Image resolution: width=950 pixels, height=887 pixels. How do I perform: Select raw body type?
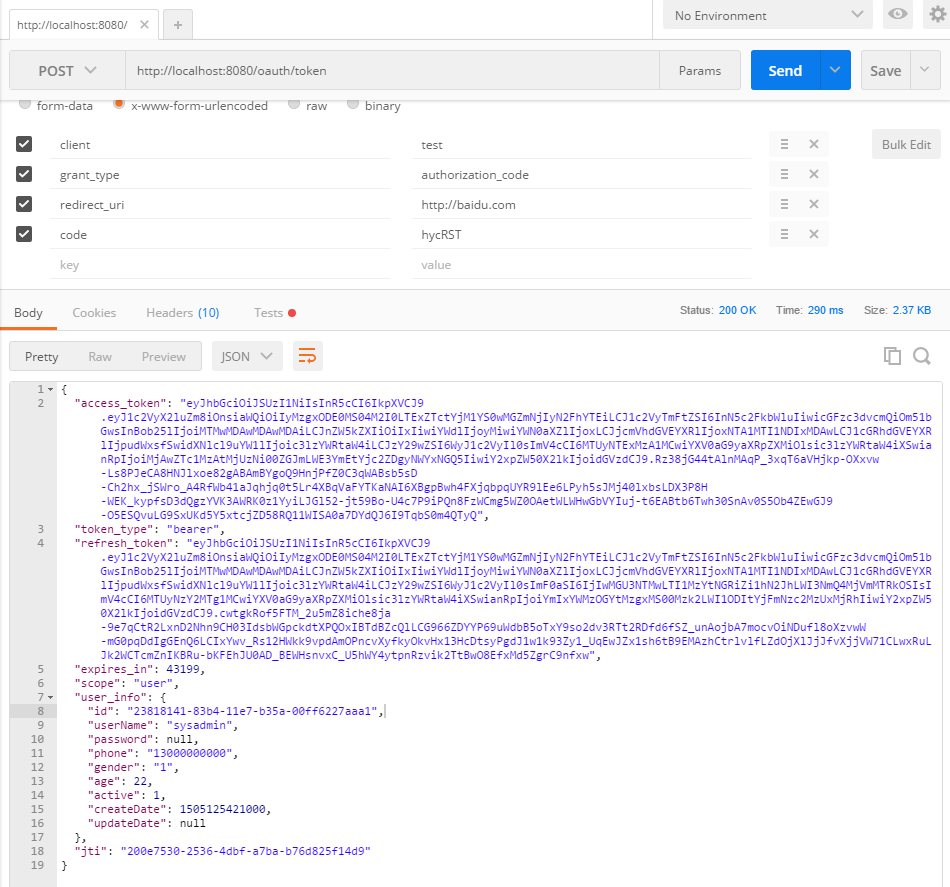pyautogui.click(x=294, y=104)
